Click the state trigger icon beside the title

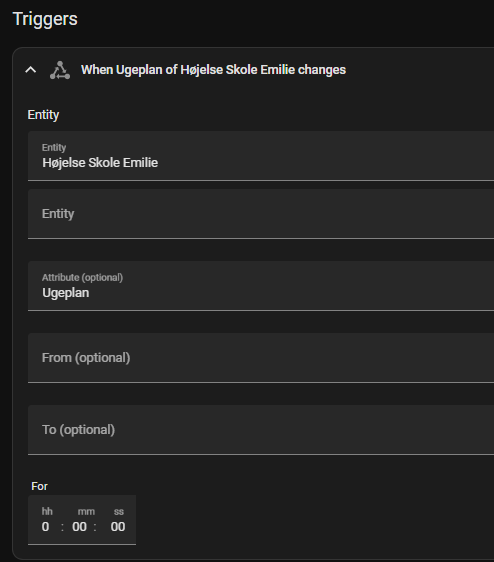60,70
